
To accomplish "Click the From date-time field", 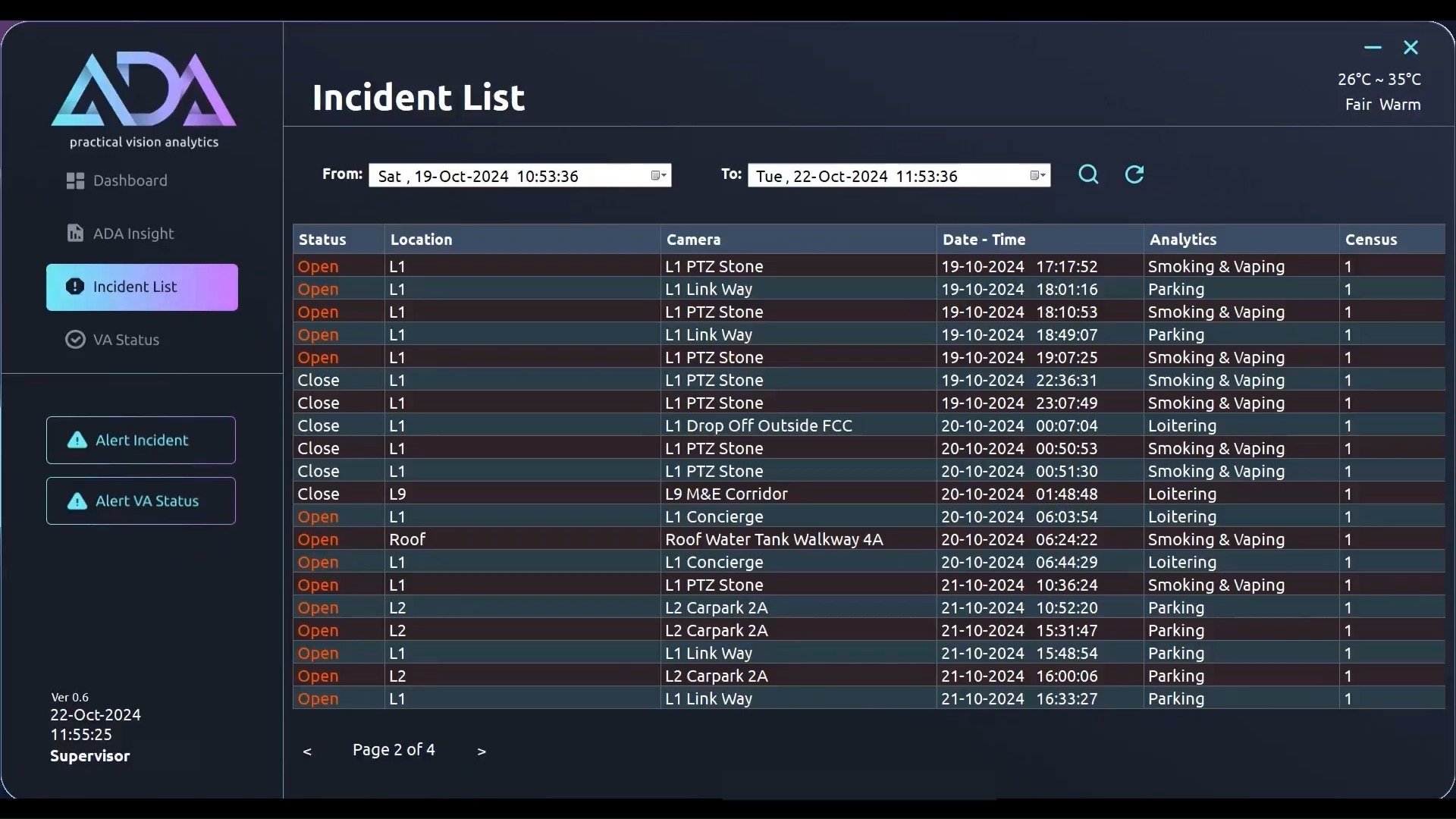I will 520,175.
